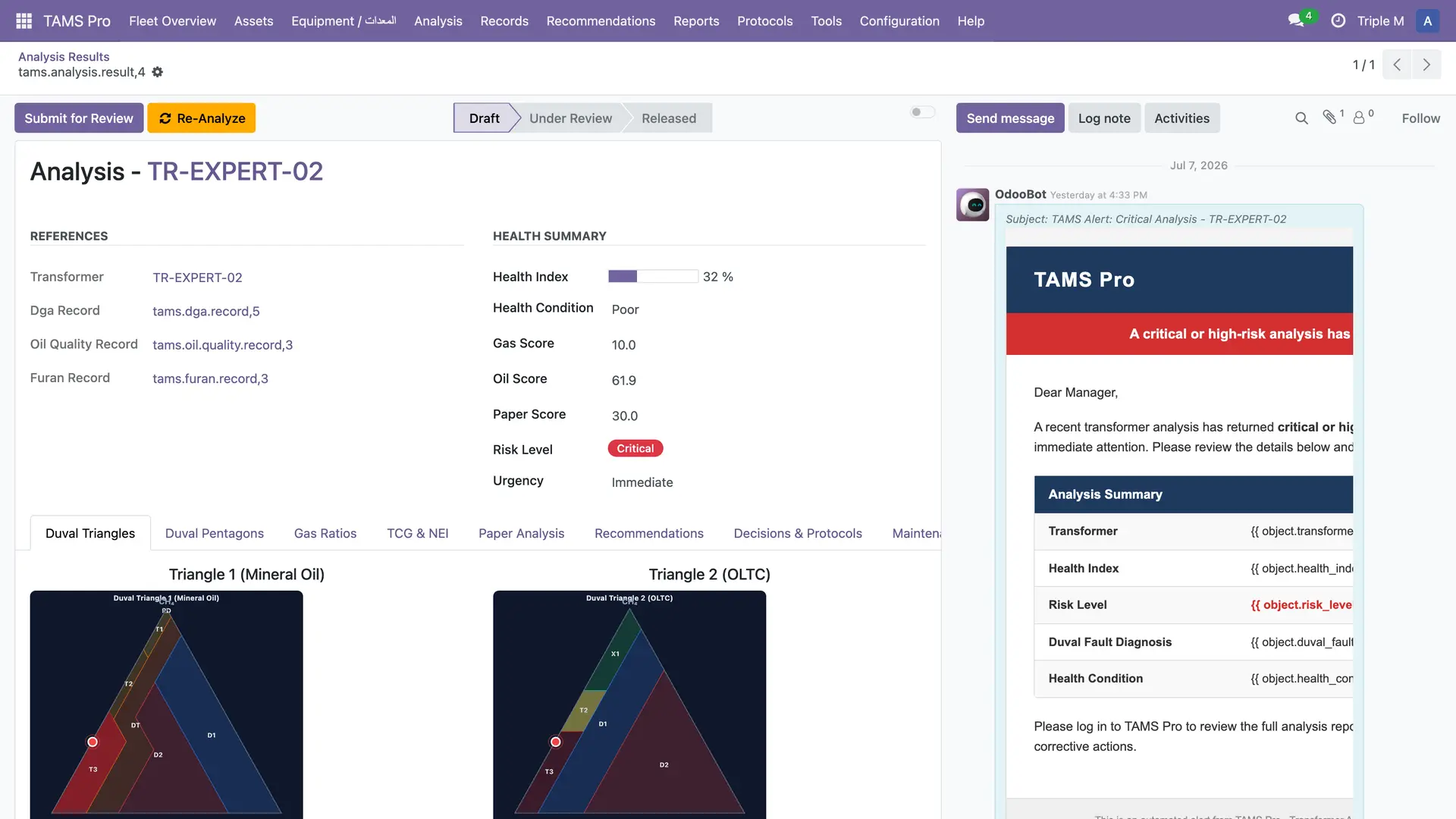Select the Draft status stage
Screen dimensions: 1456x819
484,118
